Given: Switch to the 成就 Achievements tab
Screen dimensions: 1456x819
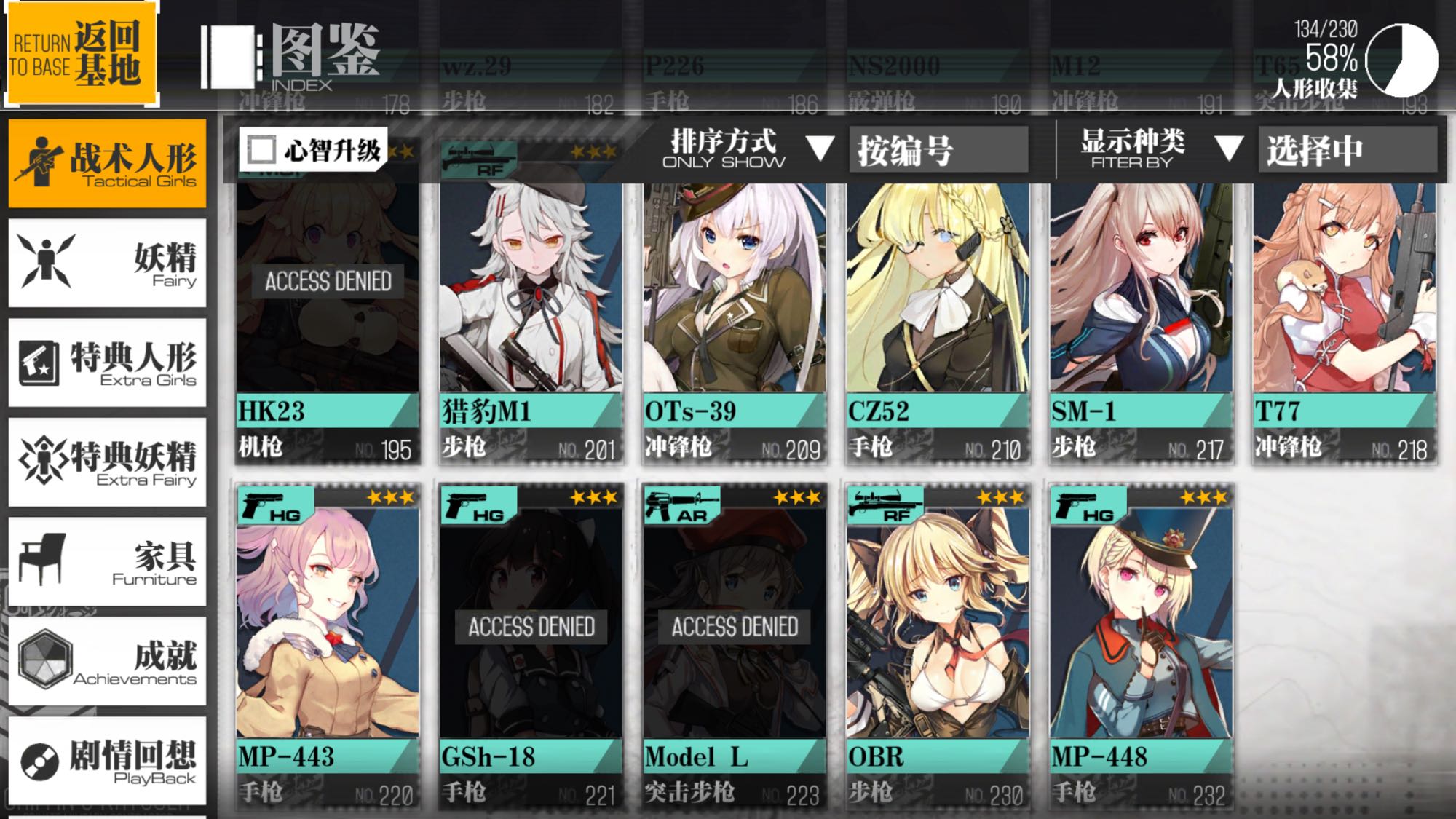Looking at the screenshot, I should (107, 661).
